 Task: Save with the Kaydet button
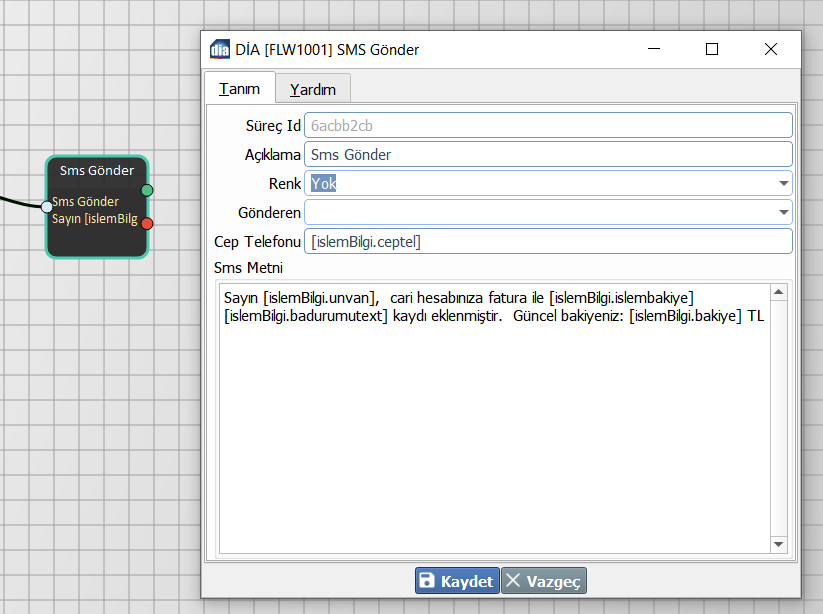click(457, 581)
